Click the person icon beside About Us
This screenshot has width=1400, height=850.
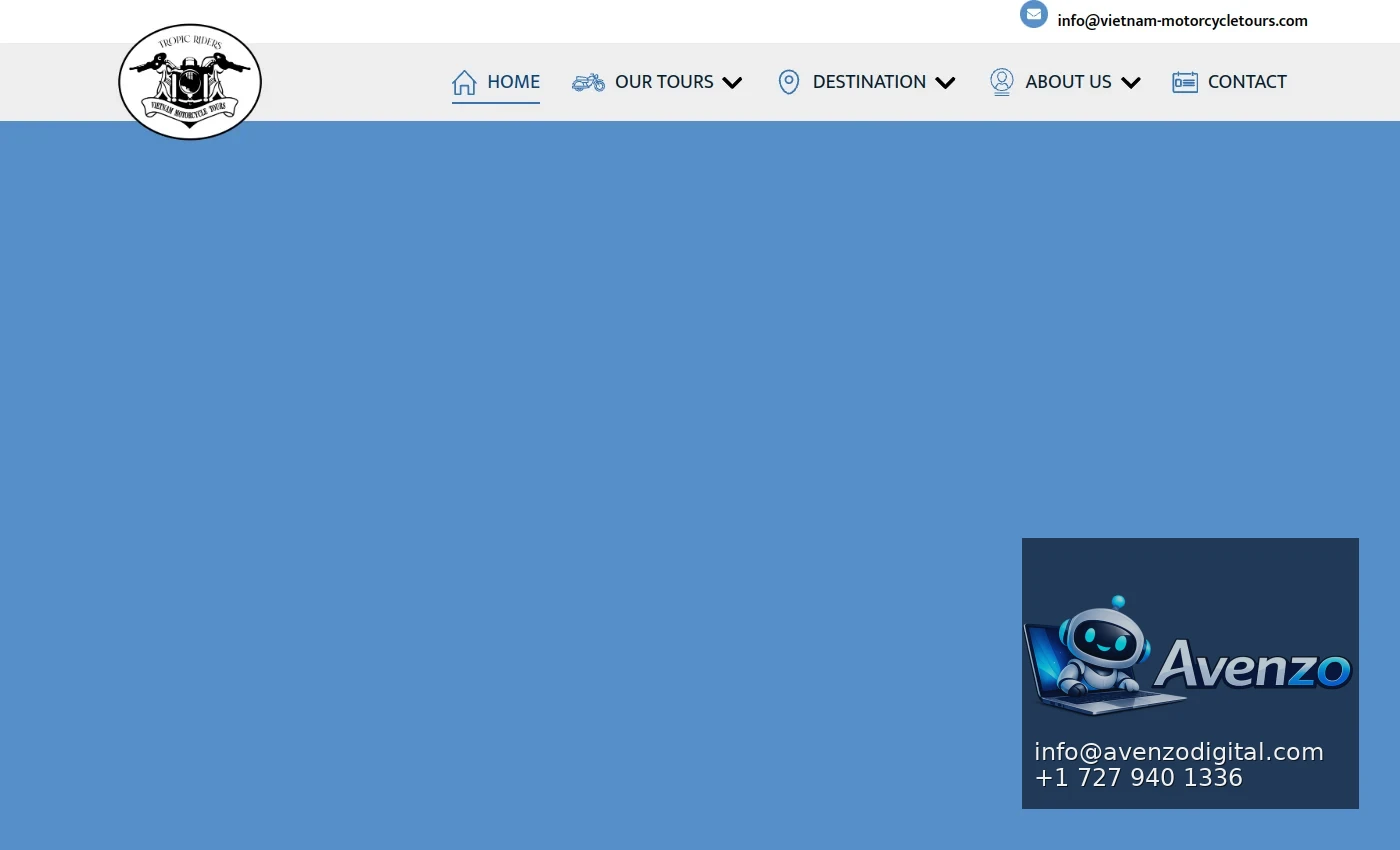1001,82
